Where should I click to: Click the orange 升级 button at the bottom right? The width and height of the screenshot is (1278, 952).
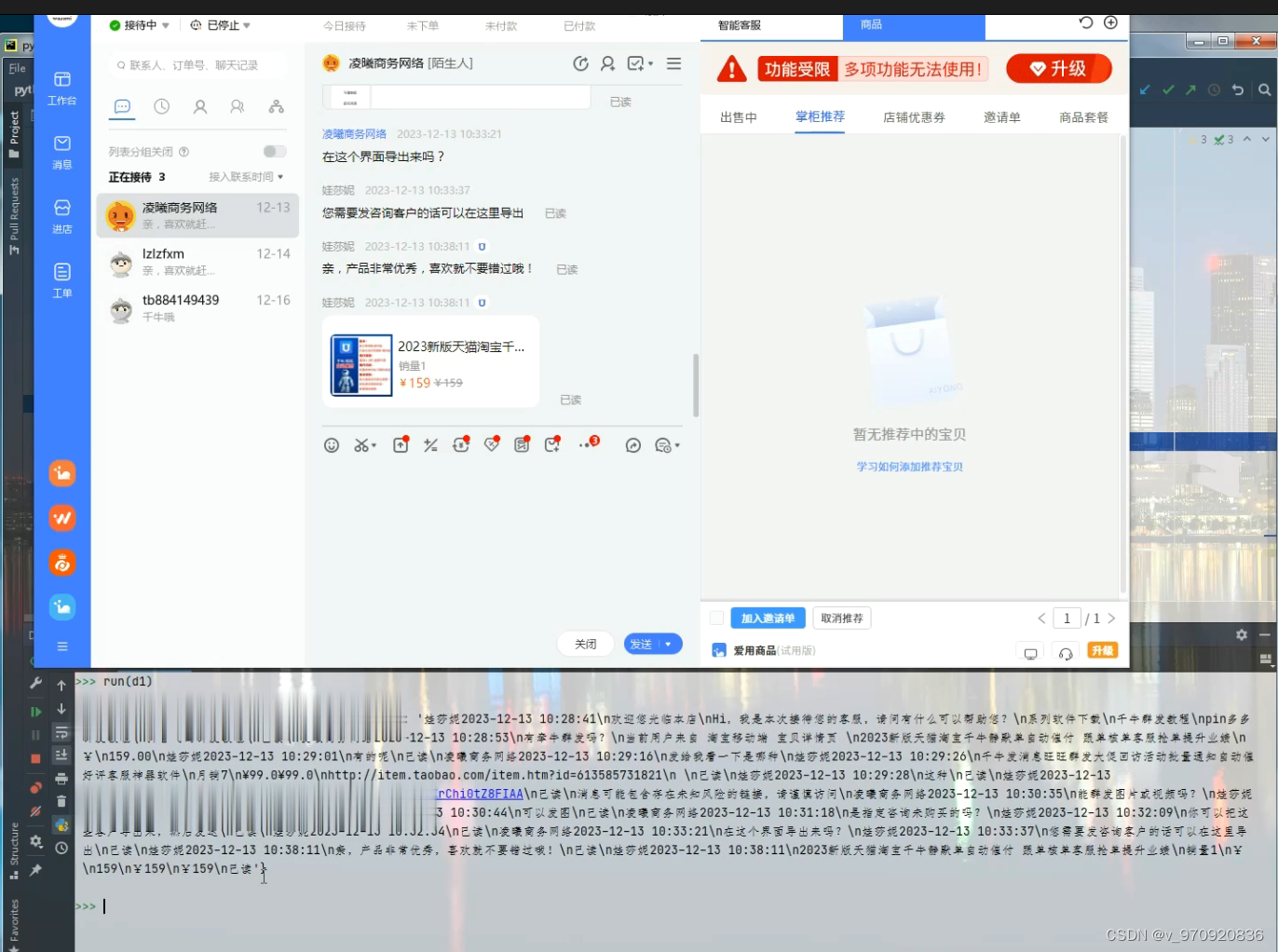click(x=1102, y=650)
